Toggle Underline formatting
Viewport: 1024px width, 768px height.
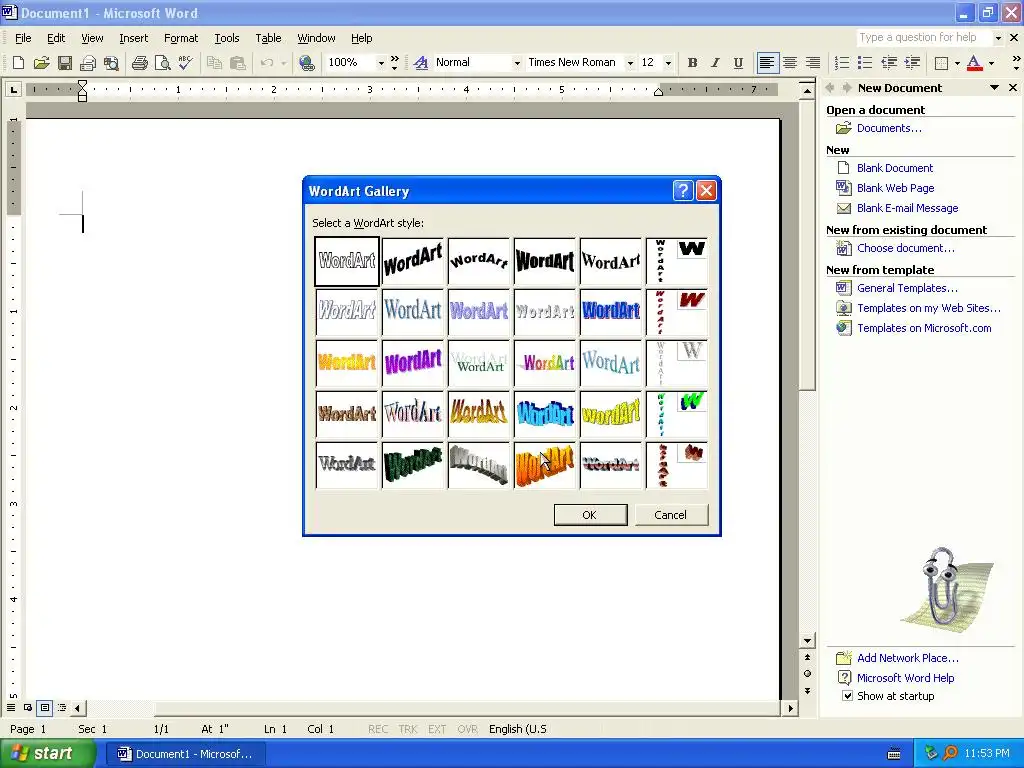tap(738, 63)
